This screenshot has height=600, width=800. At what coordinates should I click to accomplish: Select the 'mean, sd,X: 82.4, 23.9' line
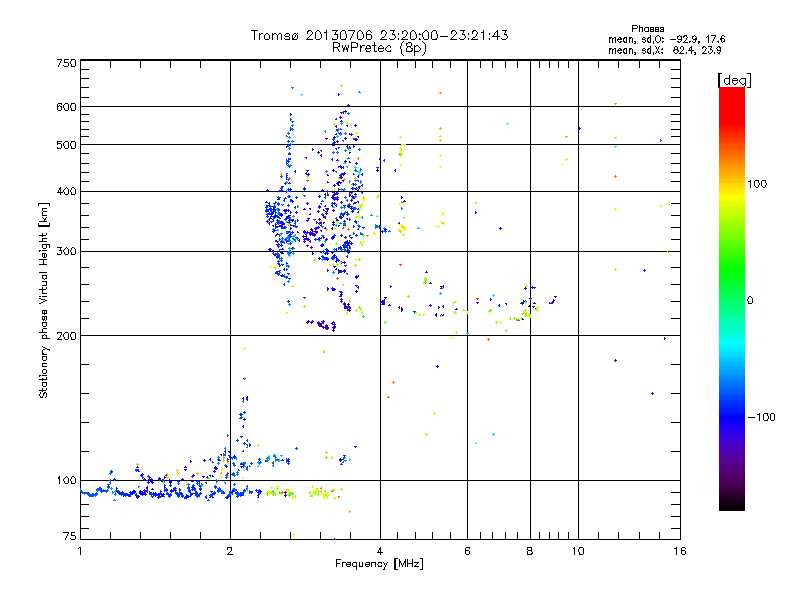click(x=664, y=50)
